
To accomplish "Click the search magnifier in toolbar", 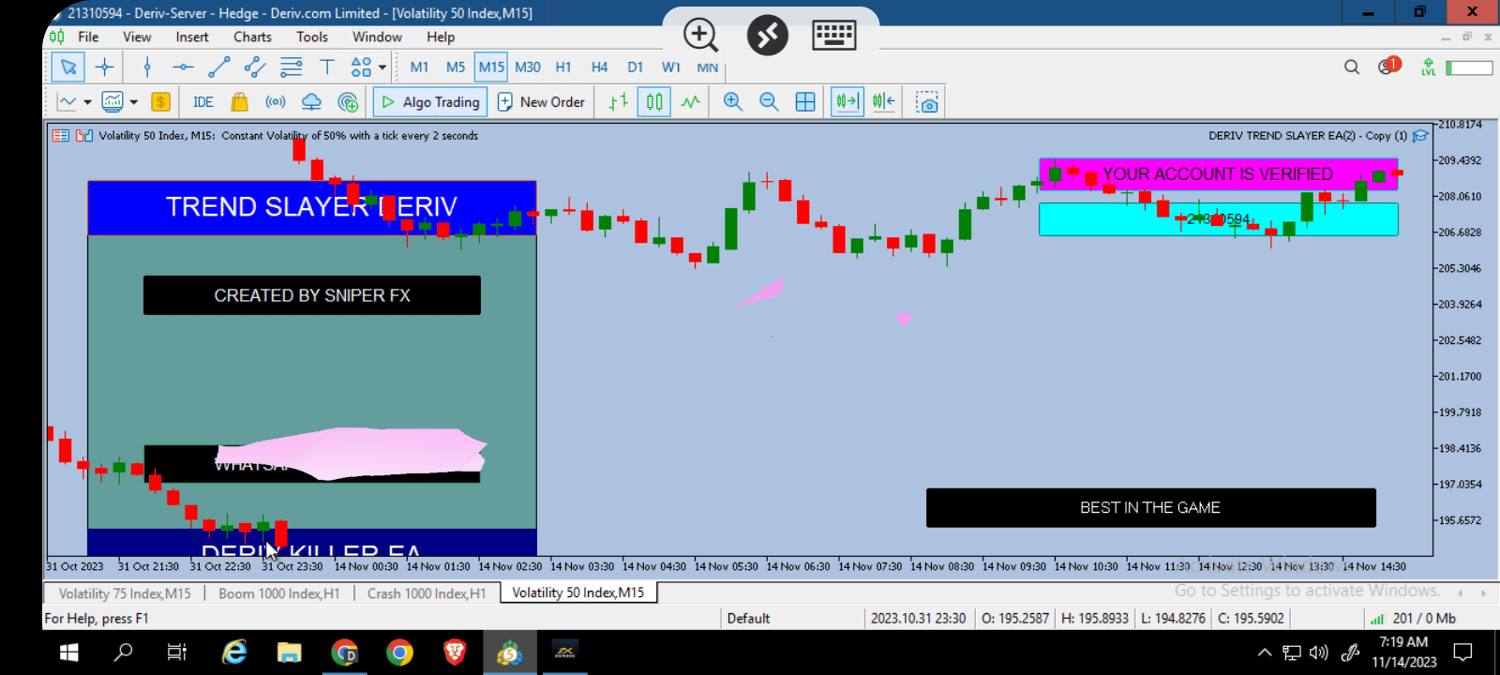I will [x=1351, y=67].
